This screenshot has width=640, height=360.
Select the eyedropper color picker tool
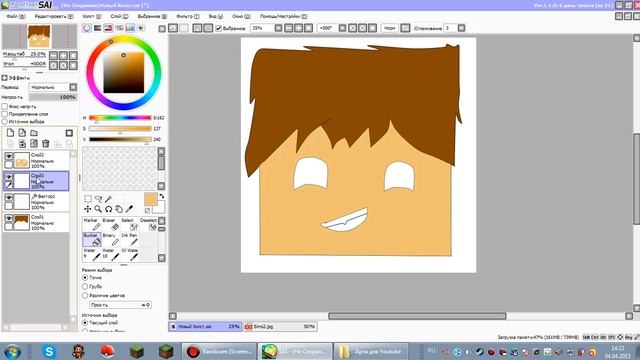tap(129, 209)
